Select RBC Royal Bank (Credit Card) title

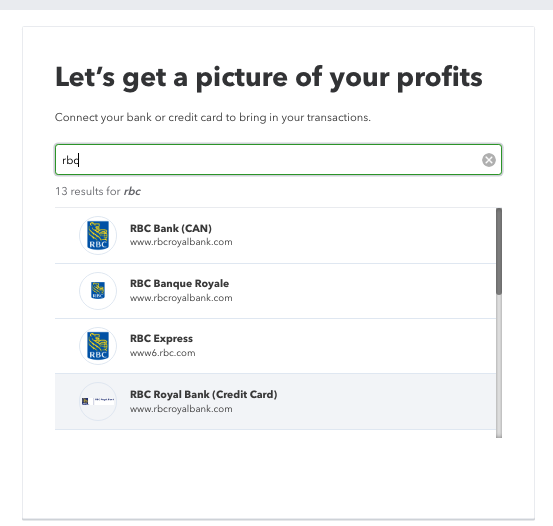[203, 394]
